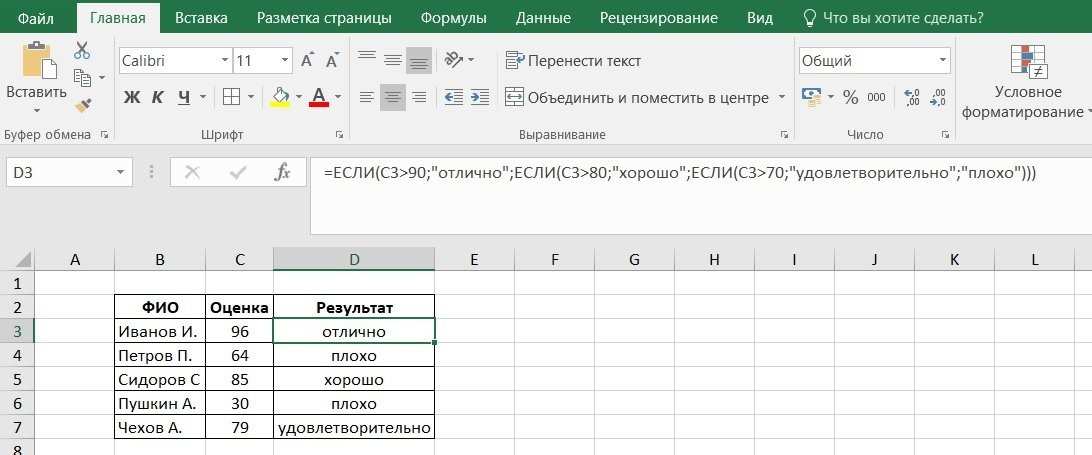Switch to Разметка страницы tab
Screen dimensions: 1092x455
click(x=324, y=18)
